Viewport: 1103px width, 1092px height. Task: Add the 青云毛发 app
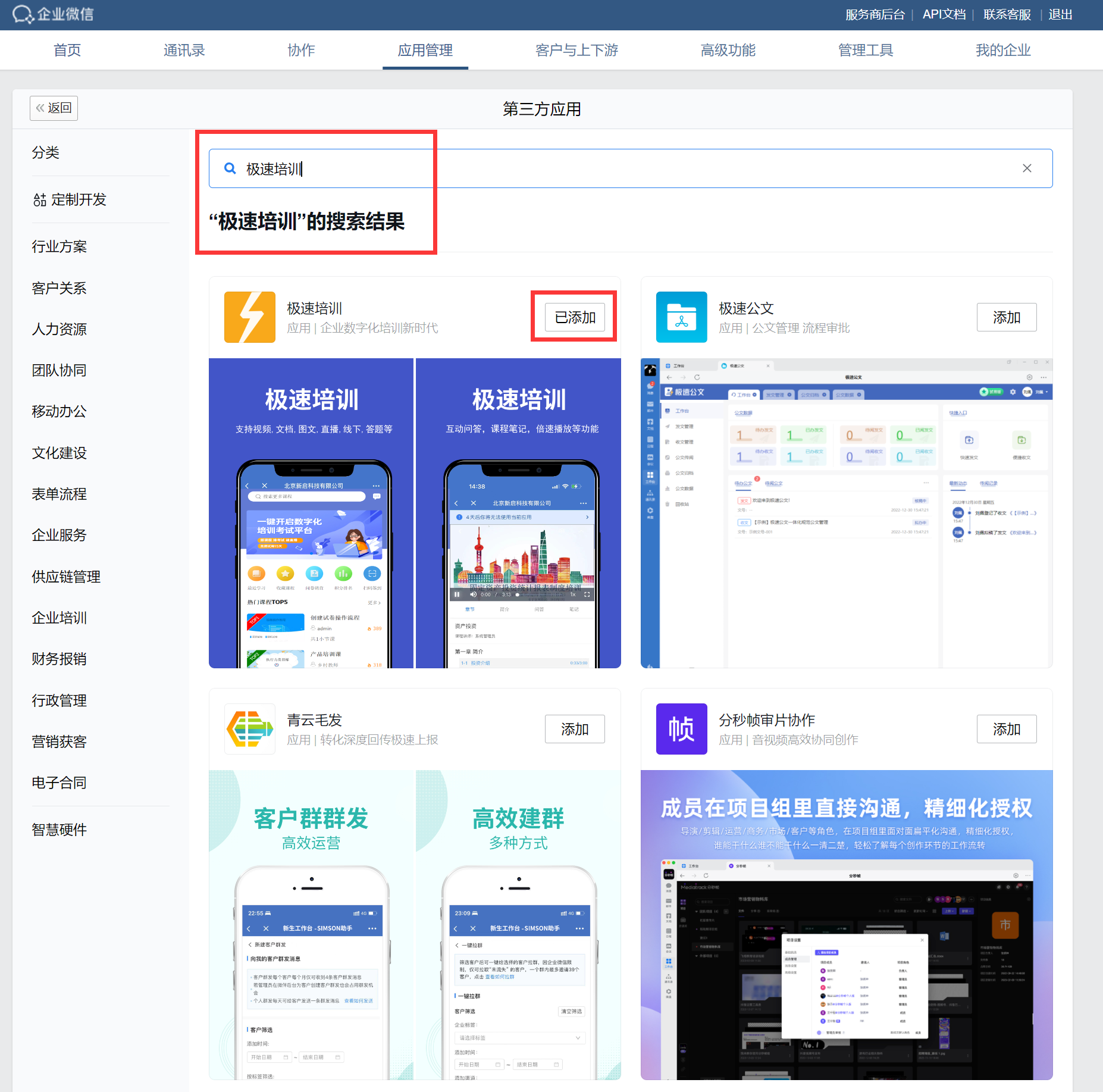click(575, 729)
